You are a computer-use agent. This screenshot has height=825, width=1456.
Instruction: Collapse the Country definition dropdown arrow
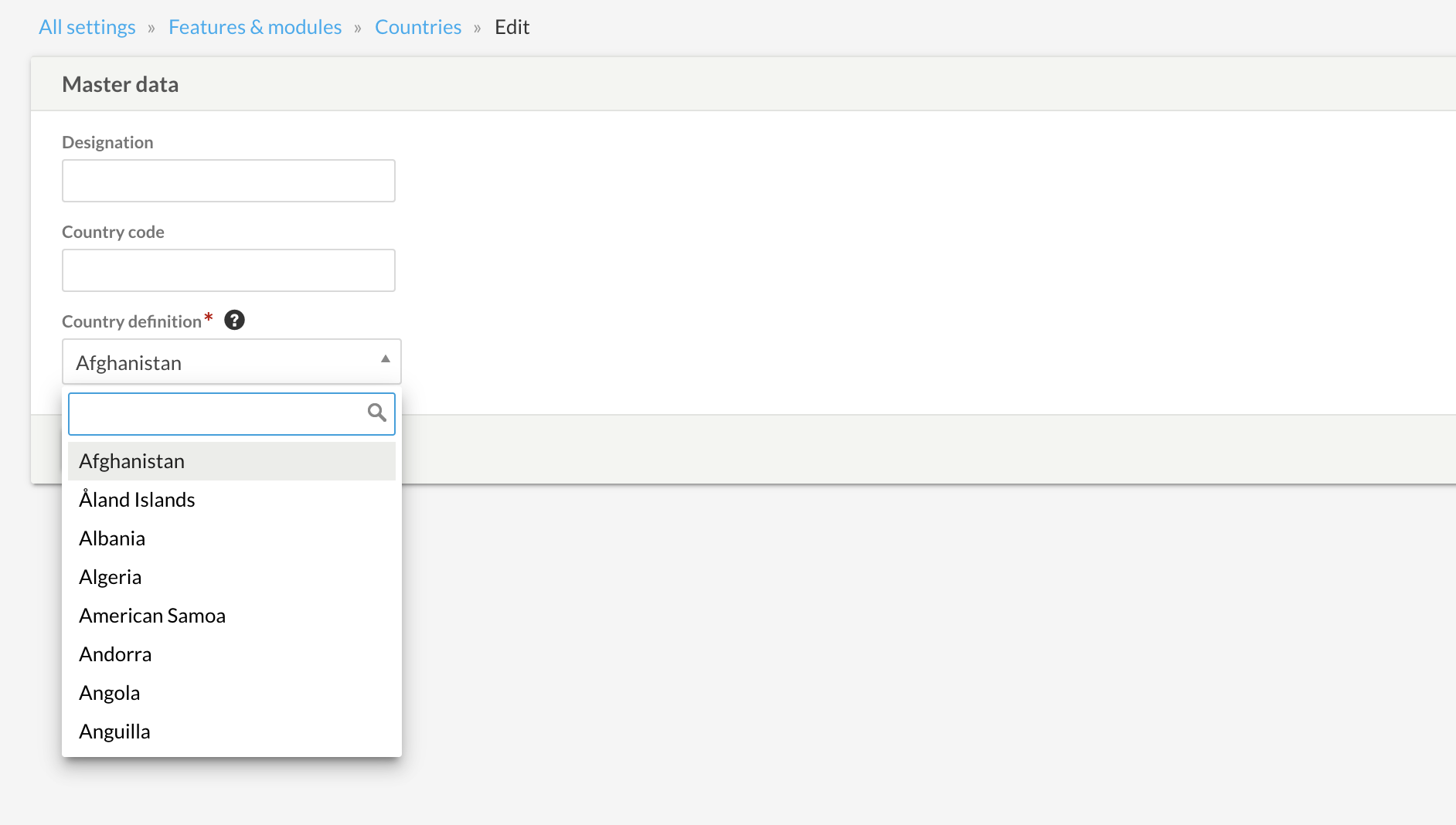pyautogui.click(x=386, y=359)
